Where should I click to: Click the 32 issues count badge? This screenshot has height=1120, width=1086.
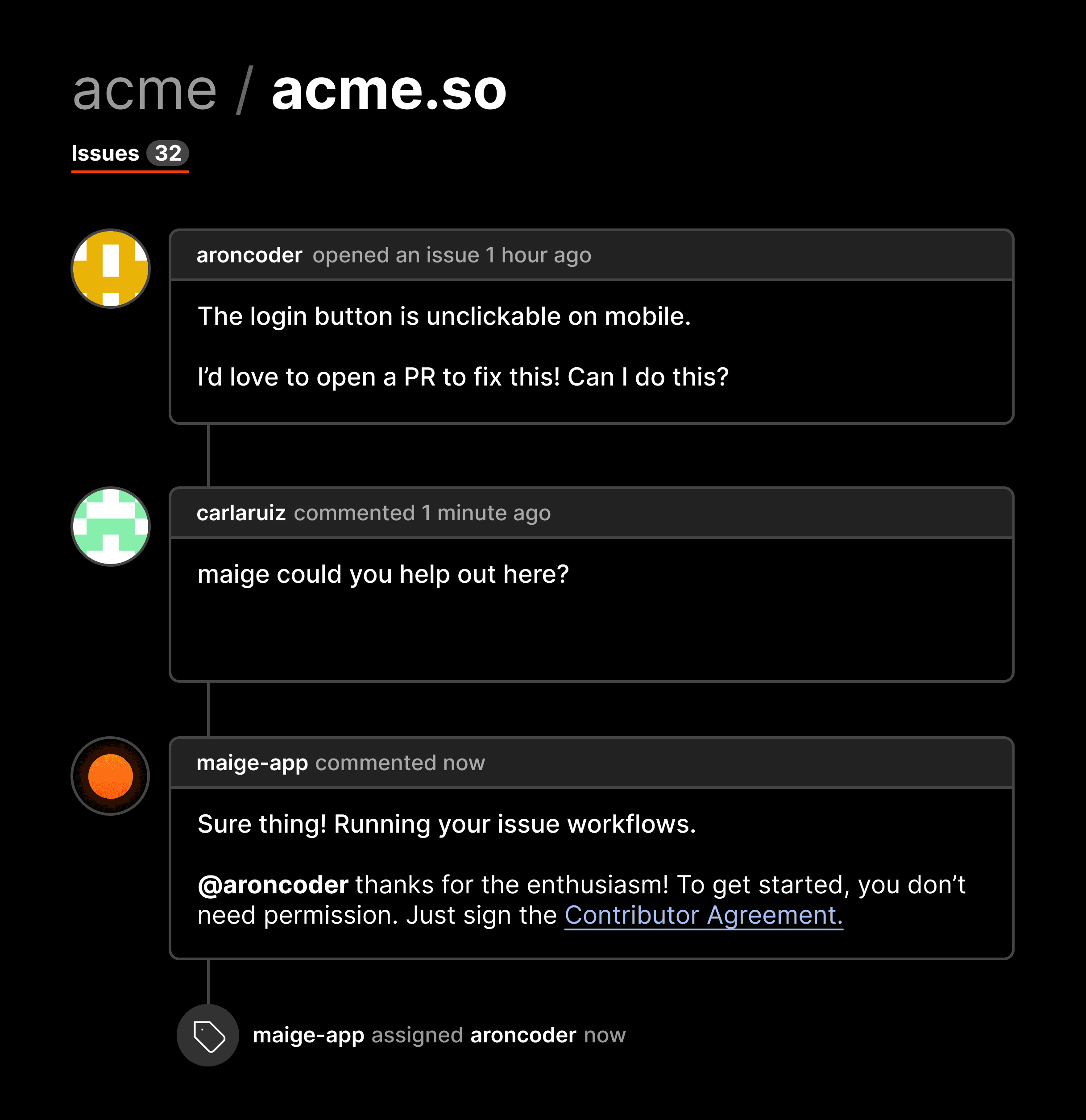[168, 153]
